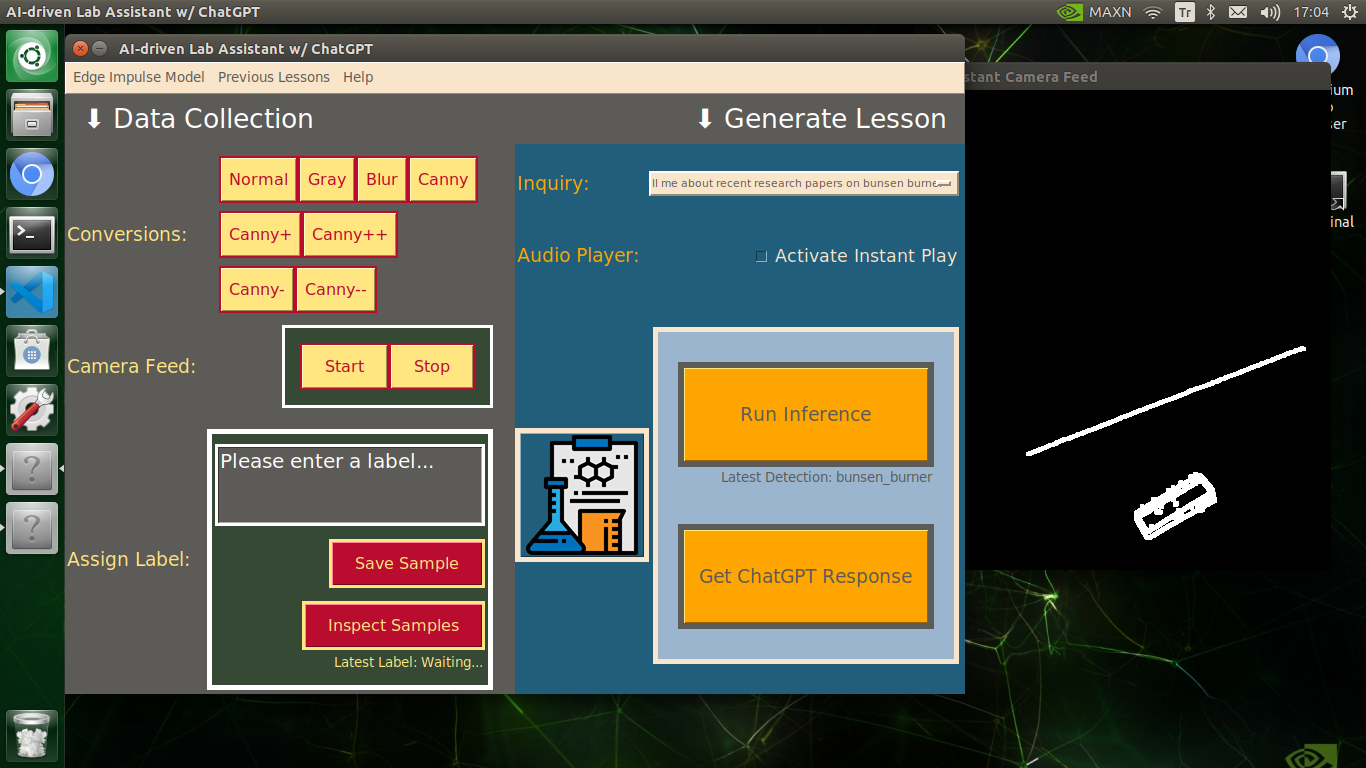
Task: Click the 17:04 clock in top bar
Action: coord(1310,12)
